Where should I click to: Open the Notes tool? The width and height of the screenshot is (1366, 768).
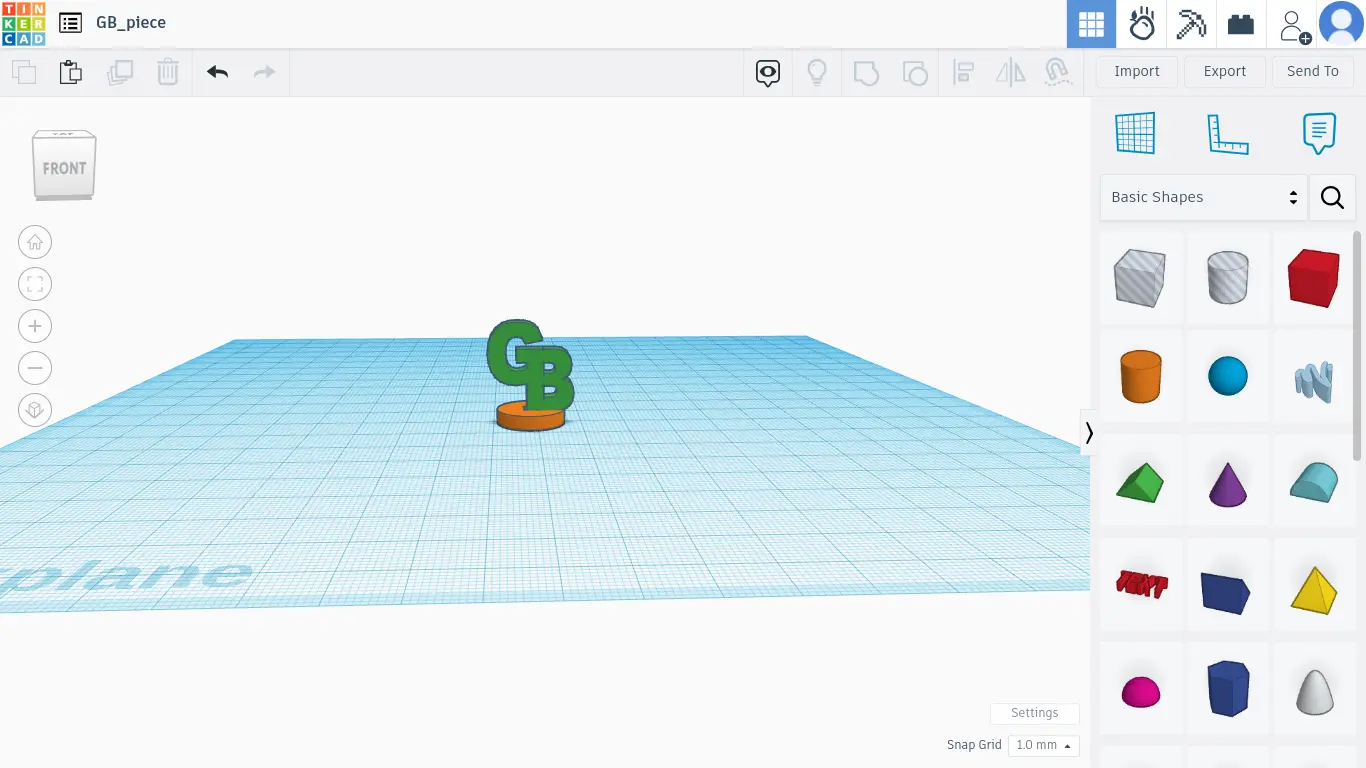[1318, 131]
